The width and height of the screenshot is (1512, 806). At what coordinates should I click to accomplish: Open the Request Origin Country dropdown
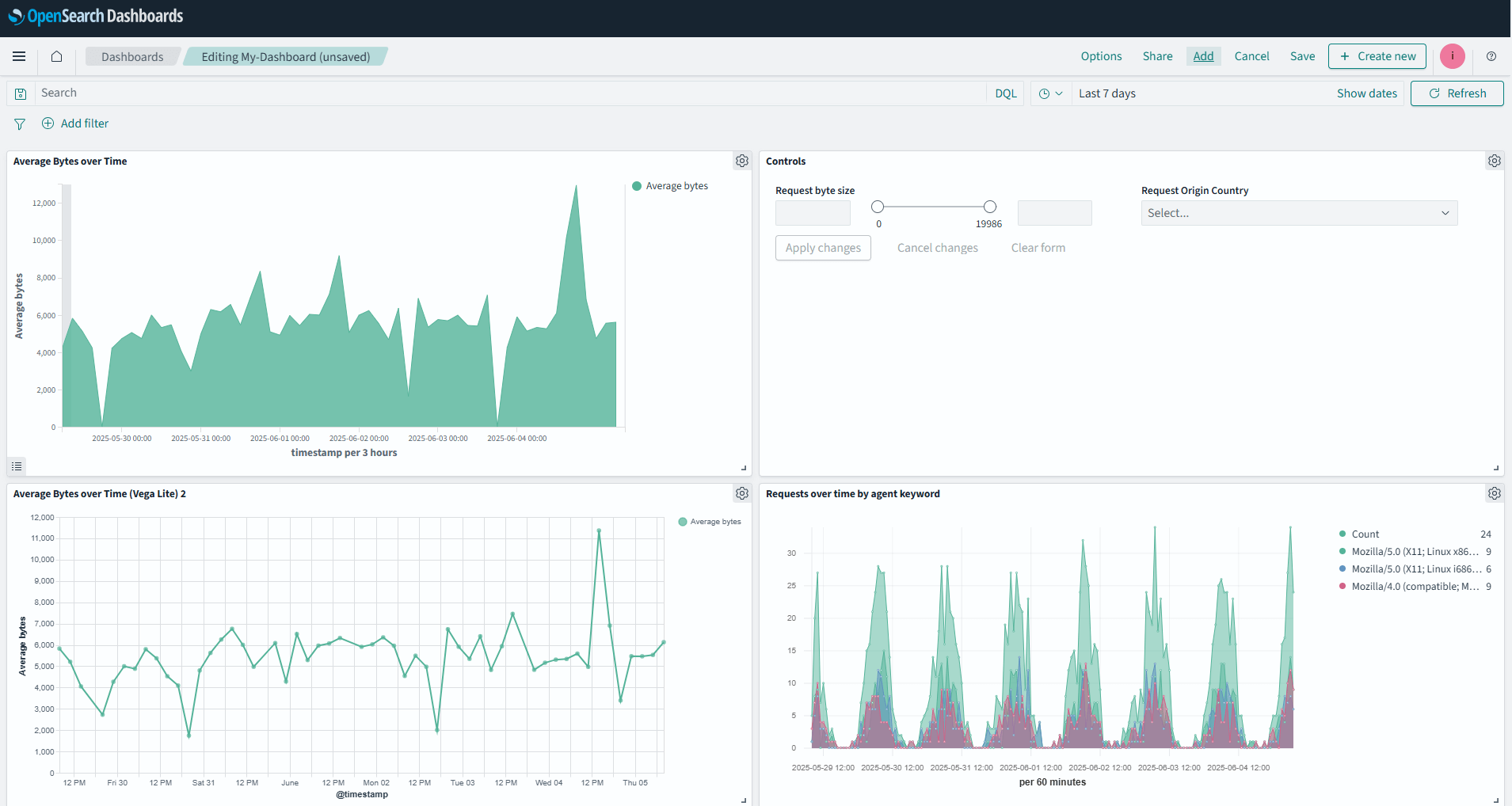point(1297,212)
